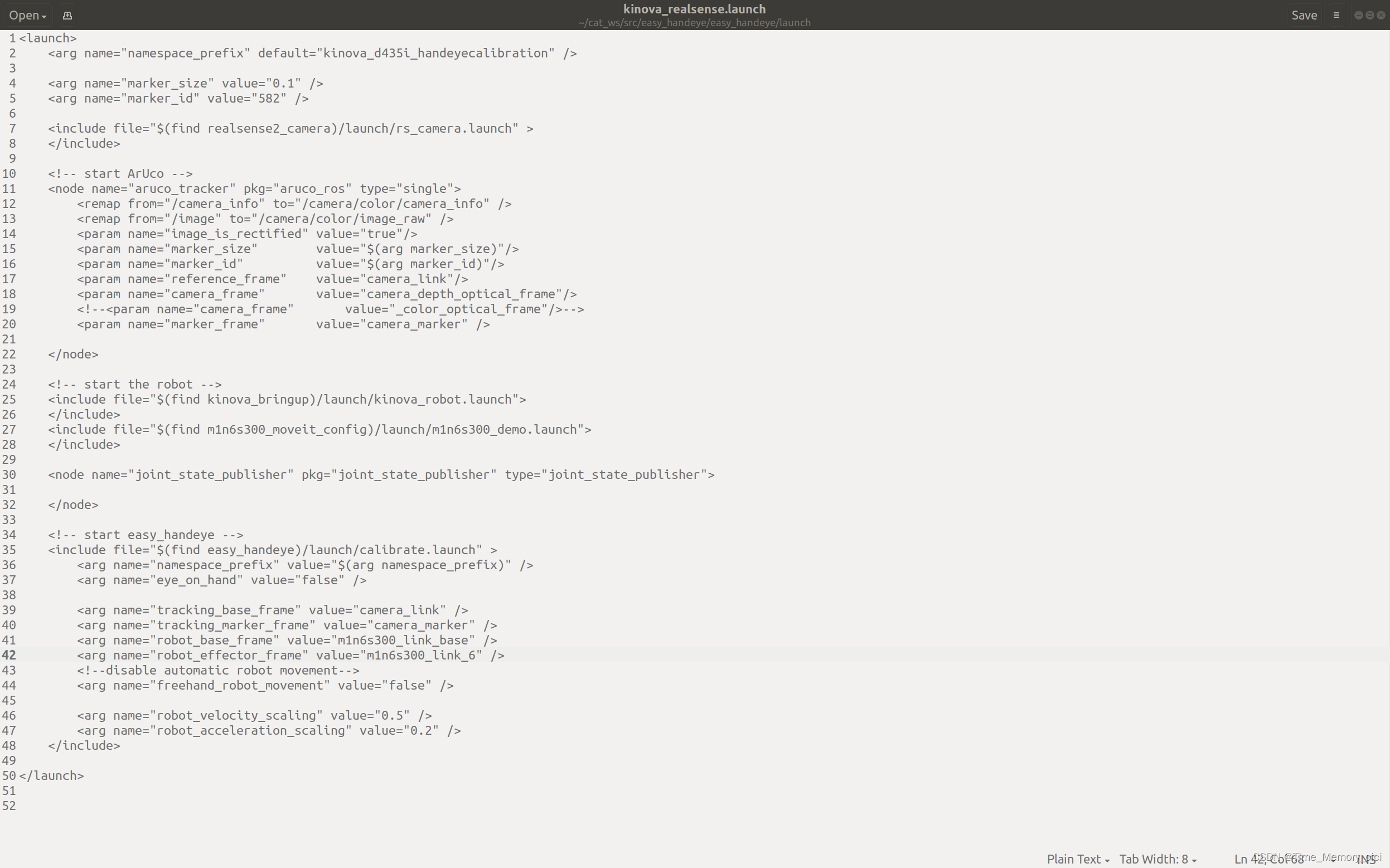Screen dimensions: 1390x868
Task: Click the robot_acceleration_scaling value="0.2" line
Action: pos(269,730)
